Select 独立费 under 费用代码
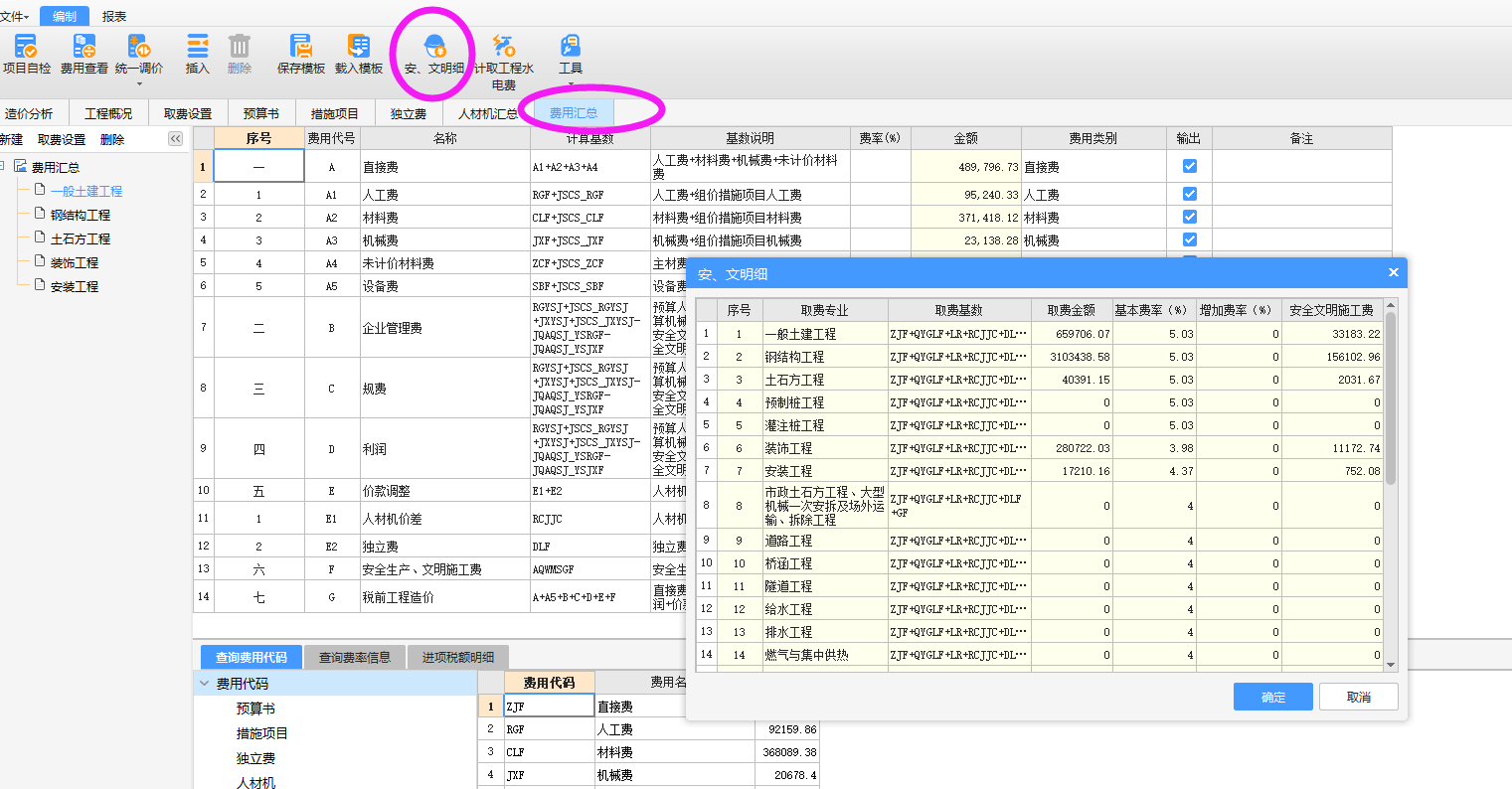The image size is (1512, 789). (x=255, y=758)
